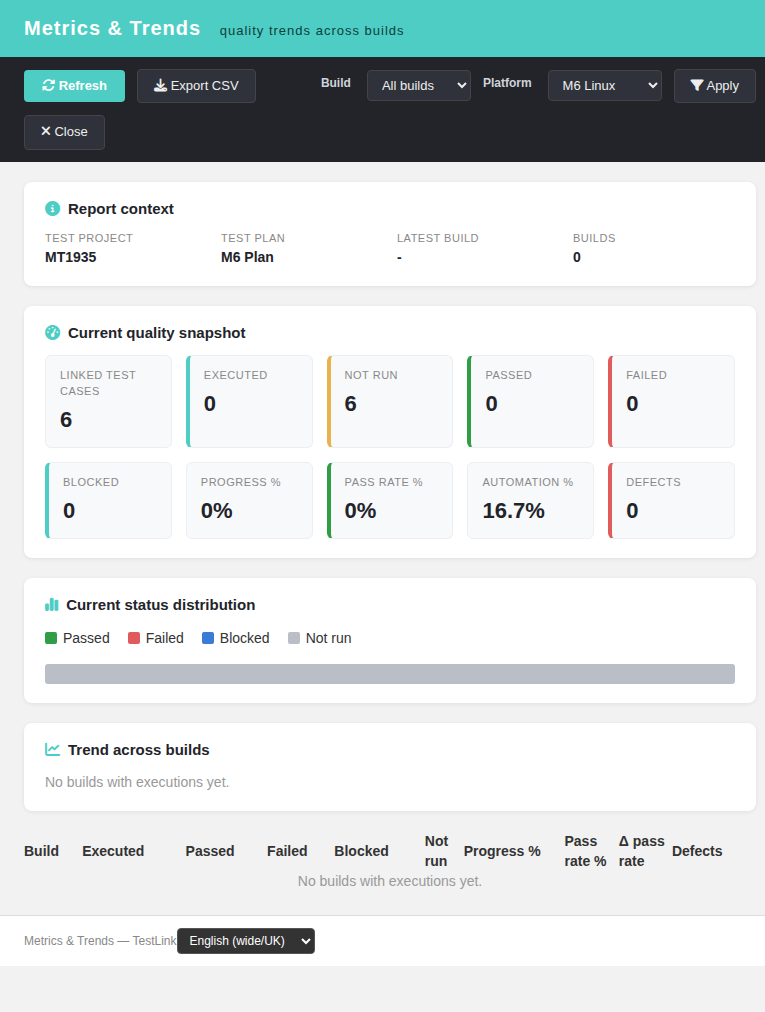Click the bar chart icon beside status distribution
The height and width of the screenshot is (1012, 765).
(52, 605)
